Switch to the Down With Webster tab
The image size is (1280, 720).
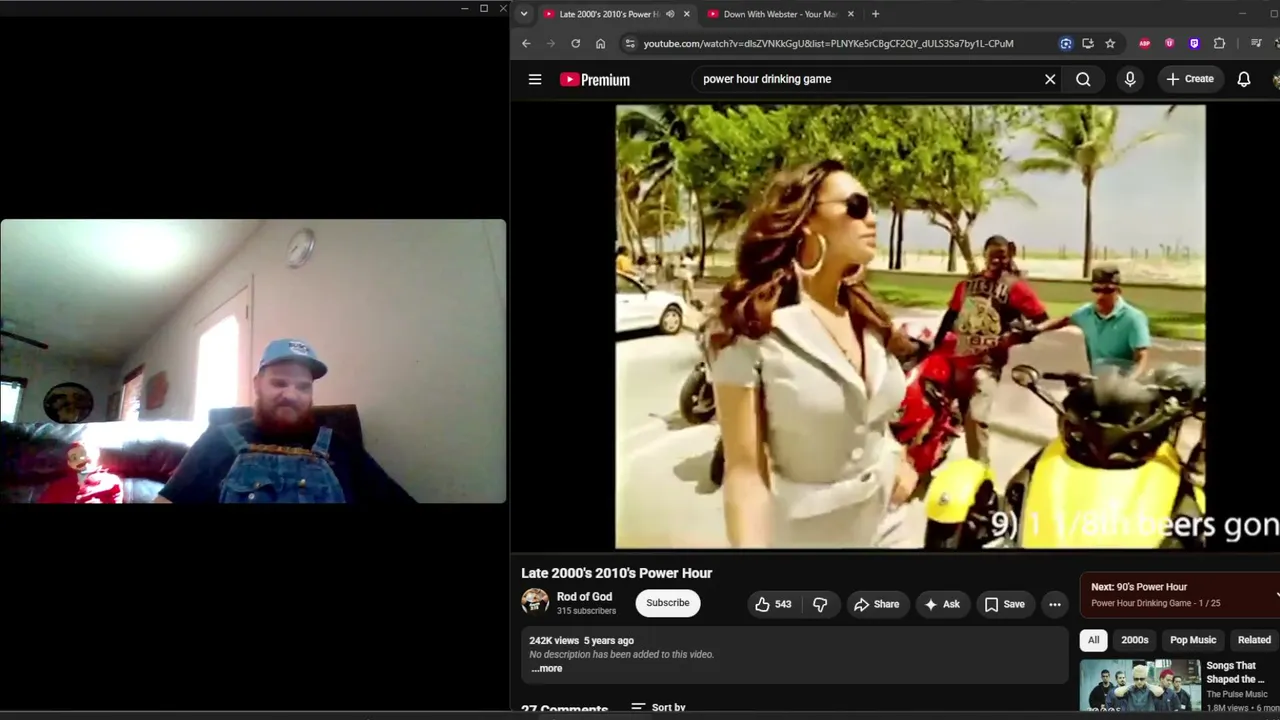pyautogui.click(x=780, y=14)
